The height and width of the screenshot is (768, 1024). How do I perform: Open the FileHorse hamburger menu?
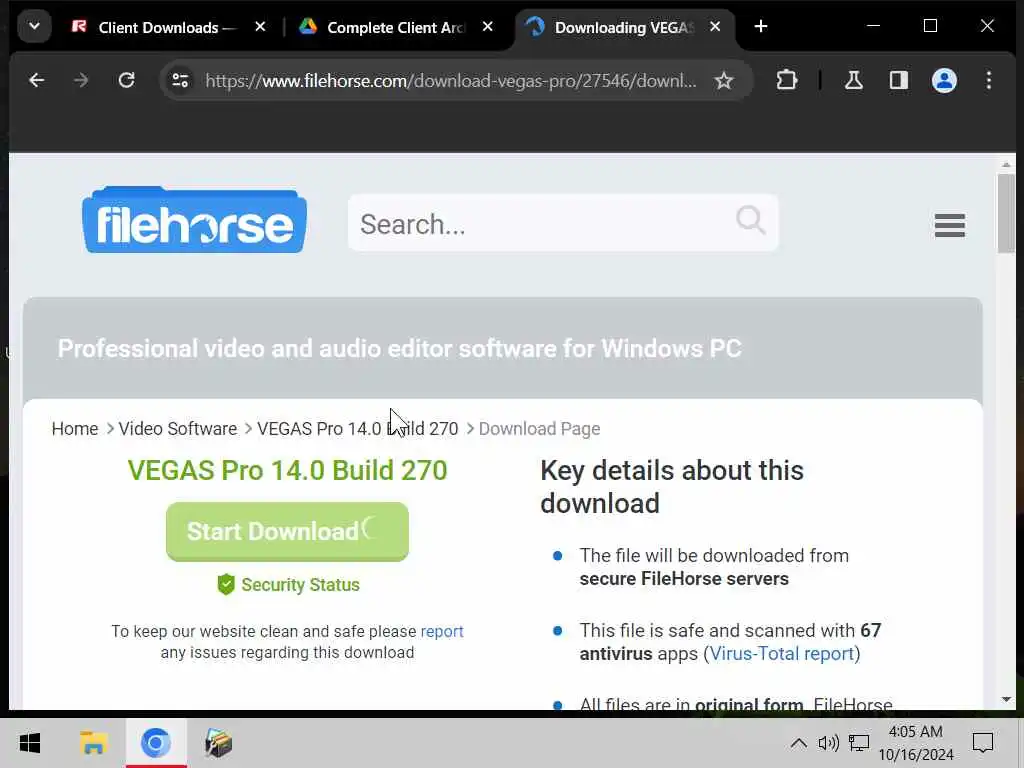pos(950,225)
